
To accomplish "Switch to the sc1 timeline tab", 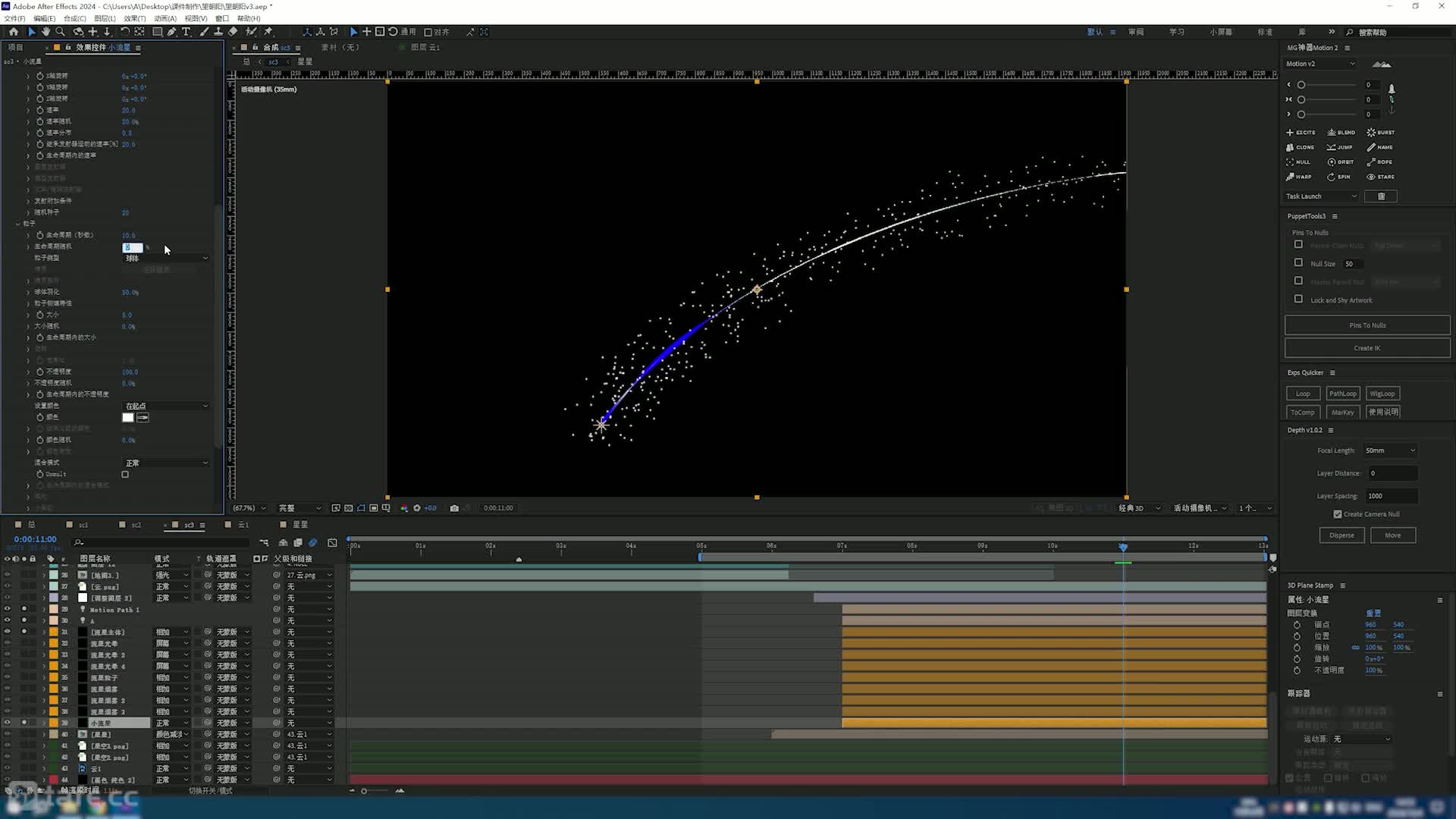I will 83,525.
